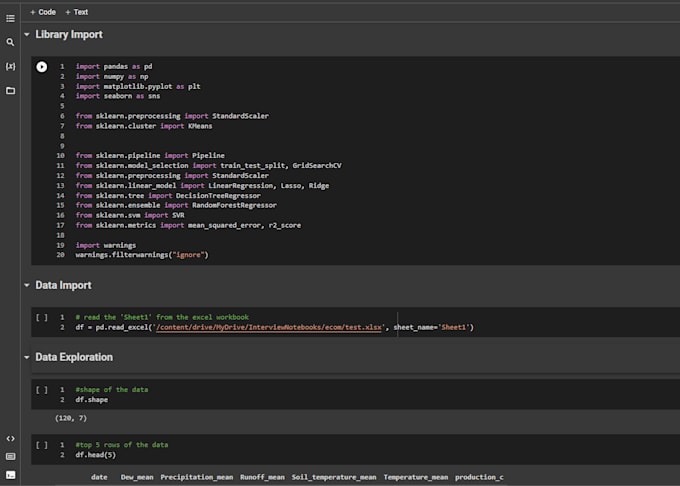Select the Data Import heading text
The height and width of the screenshot is (486, 680).
click(63, 285)
